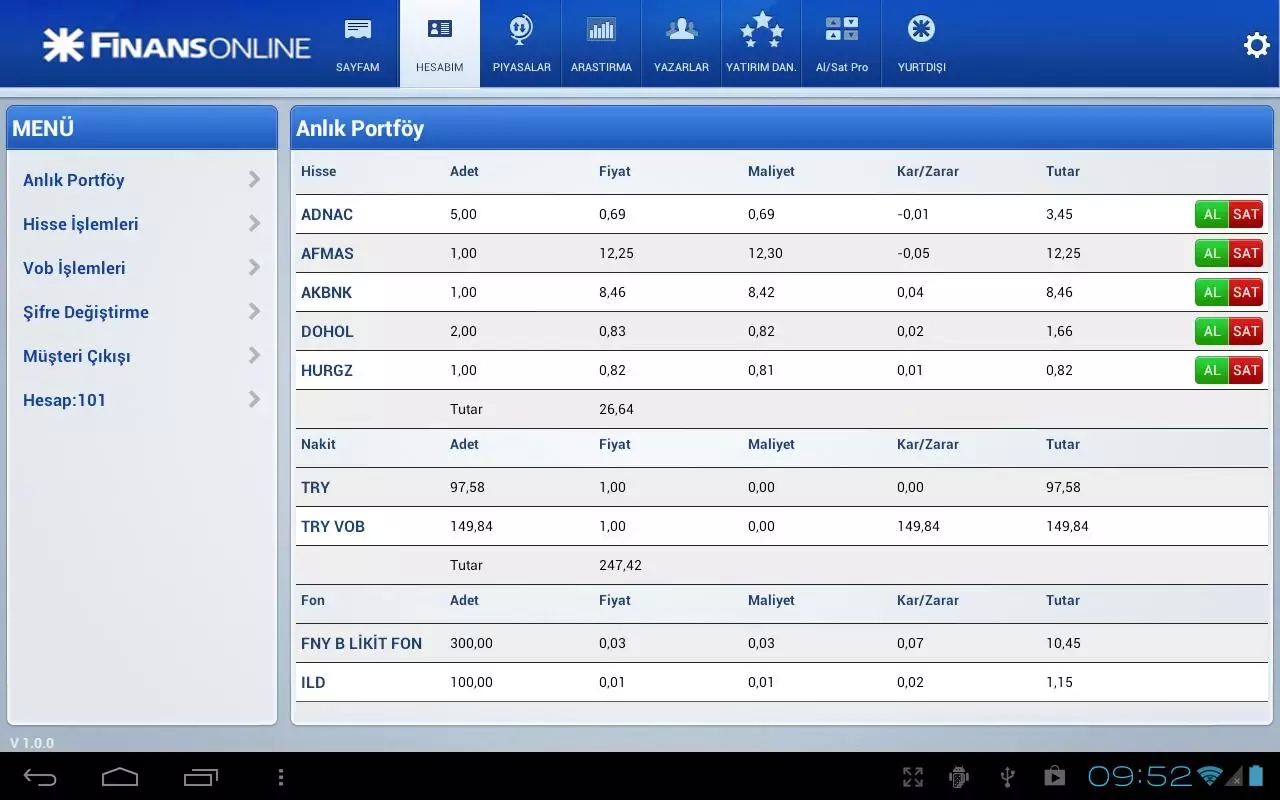Viewport: 1280px width, 800px height.
Task: Select Şifre Değiştirme to change password
Action: pyautogui.click(x=85, y=312)
